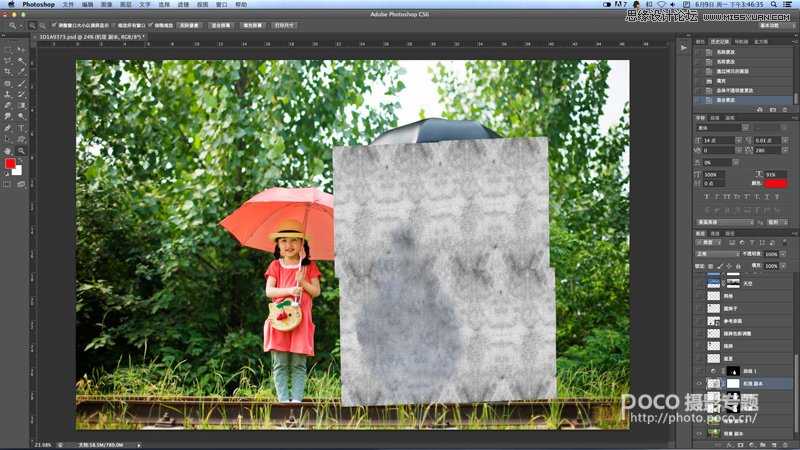Toggle layer filtering switch in Layers panel
This screenshot has width=800, height=450.
click(784, 243)
